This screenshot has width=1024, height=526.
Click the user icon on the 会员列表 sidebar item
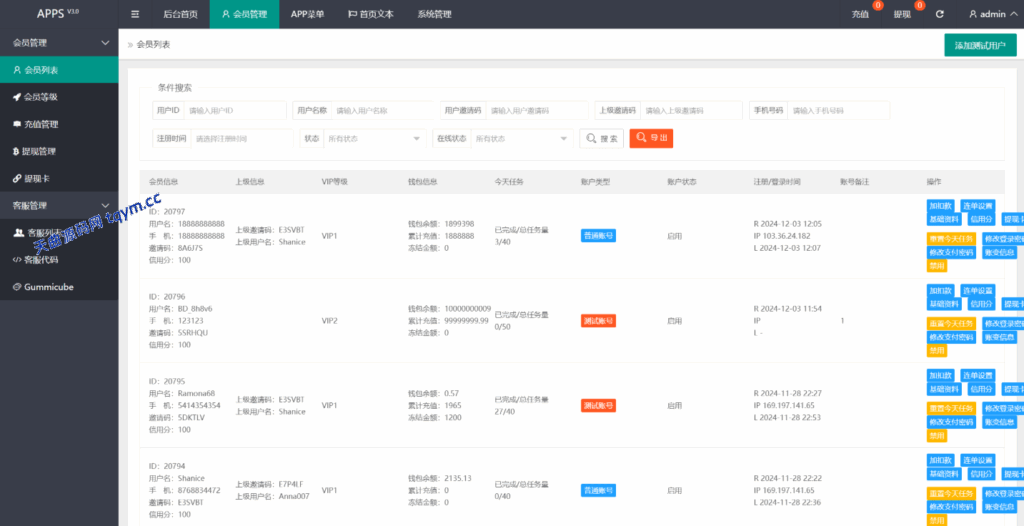pos(17,70)
